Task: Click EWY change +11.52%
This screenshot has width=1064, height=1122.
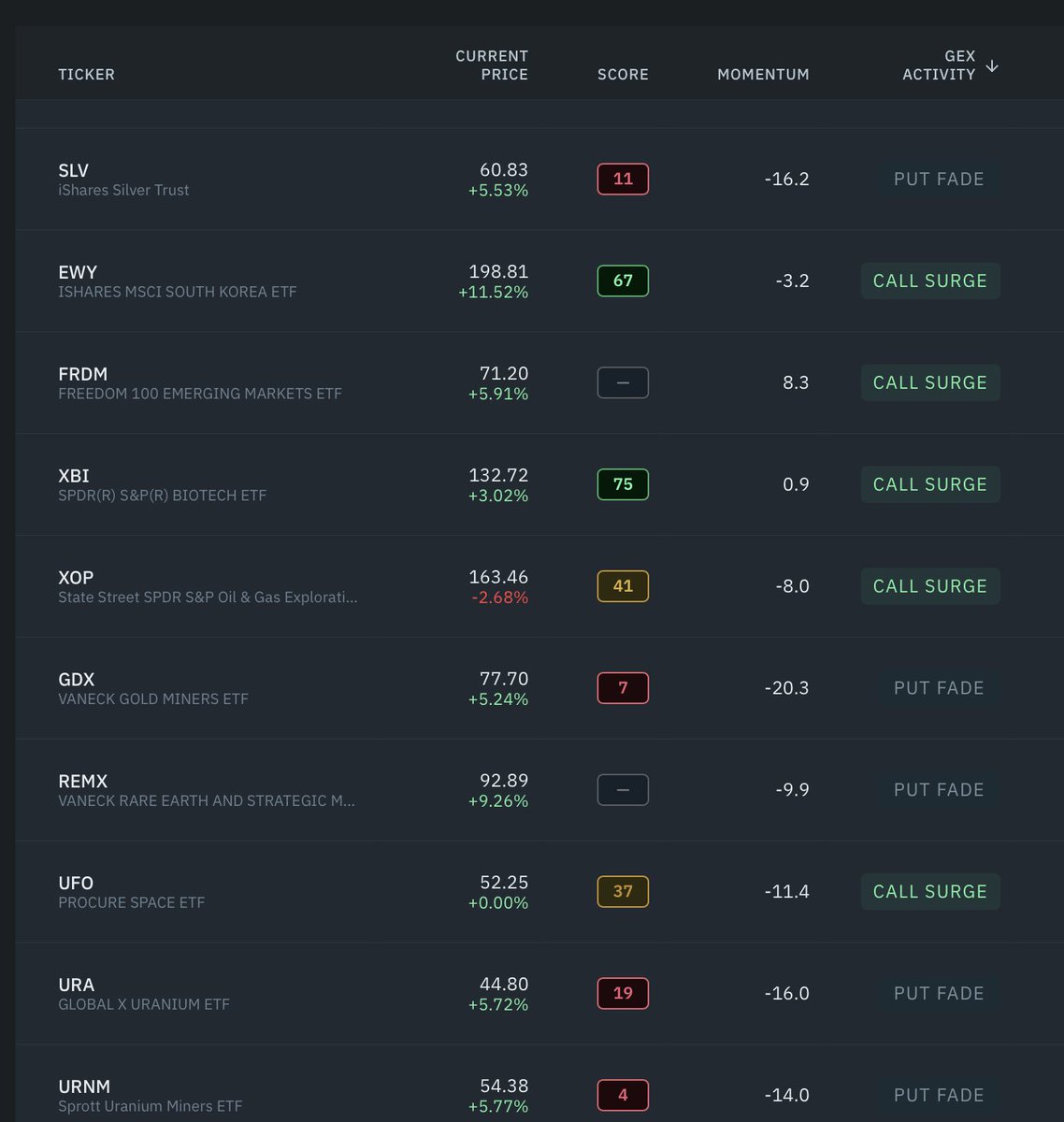Action: [493, 293]
